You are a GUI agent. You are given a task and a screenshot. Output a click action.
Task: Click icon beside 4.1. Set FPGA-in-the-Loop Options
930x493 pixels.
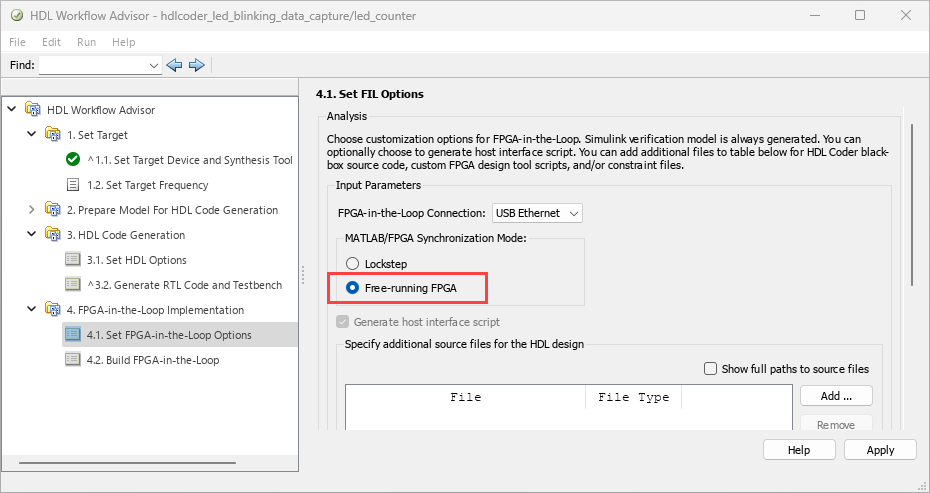pyautogui.click(x=72, y=335)
